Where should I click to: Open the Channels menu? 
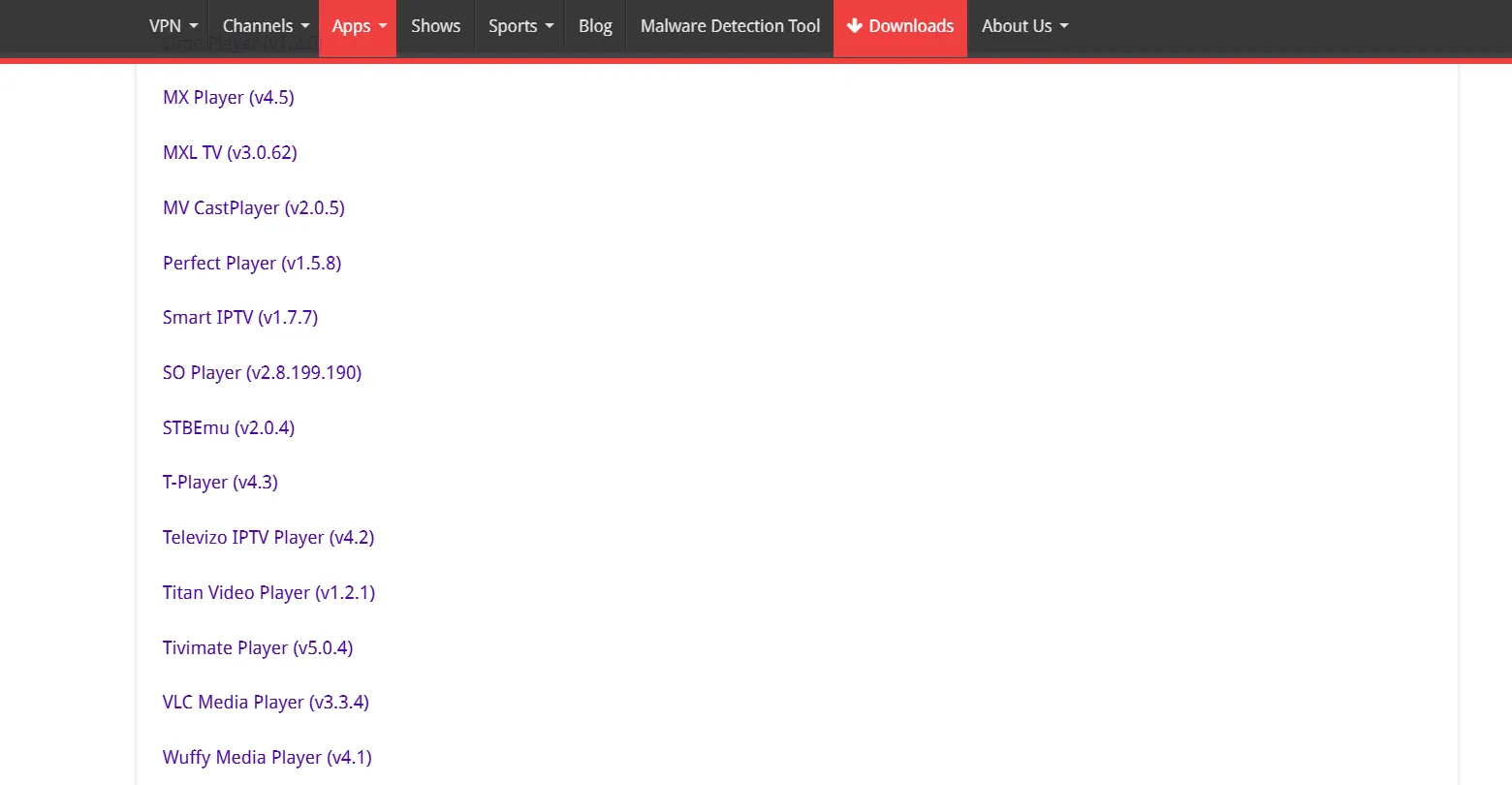coord(266,26)
